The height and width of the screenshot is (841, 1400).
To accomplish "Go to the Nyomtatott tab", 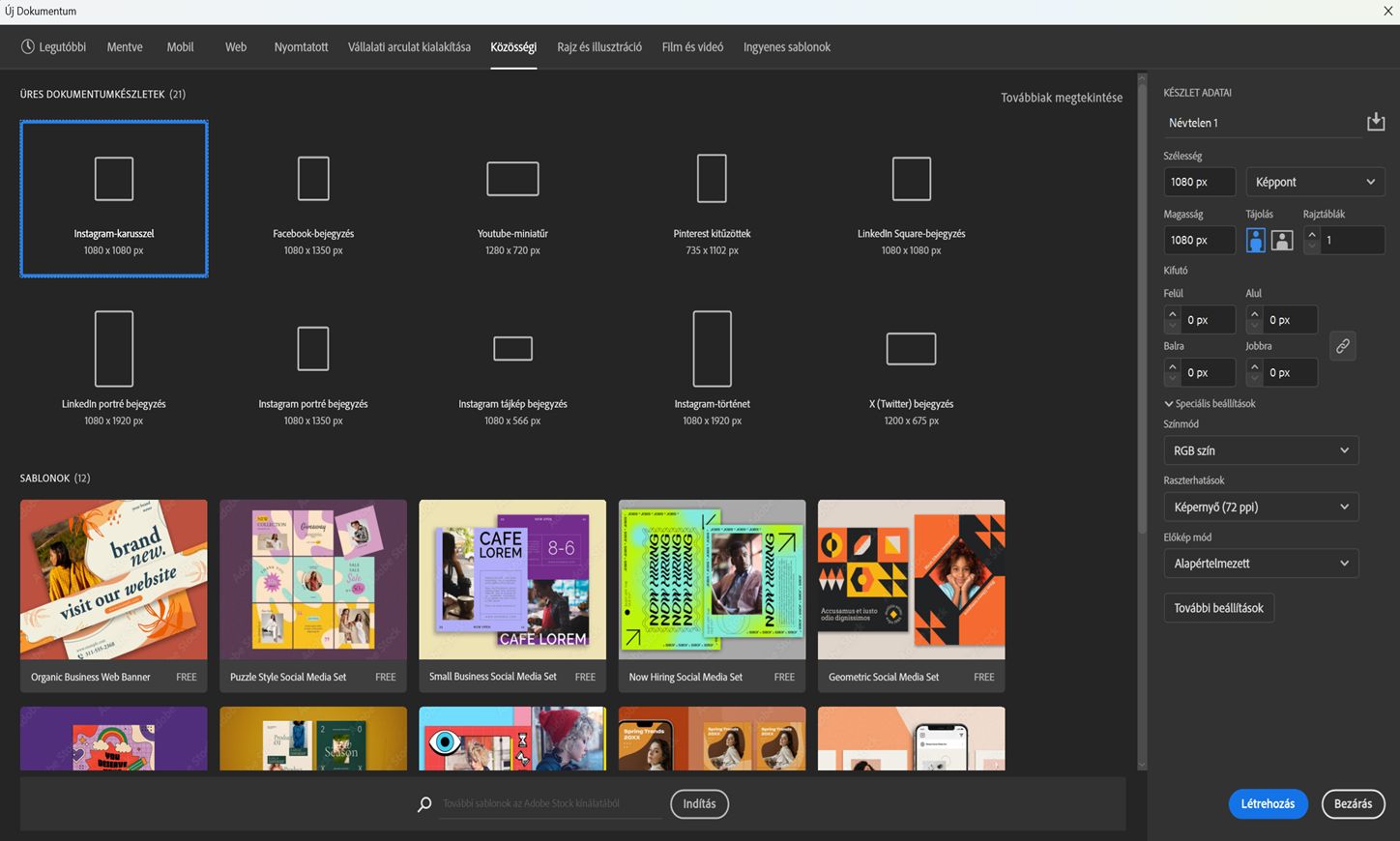I will 301,47.
